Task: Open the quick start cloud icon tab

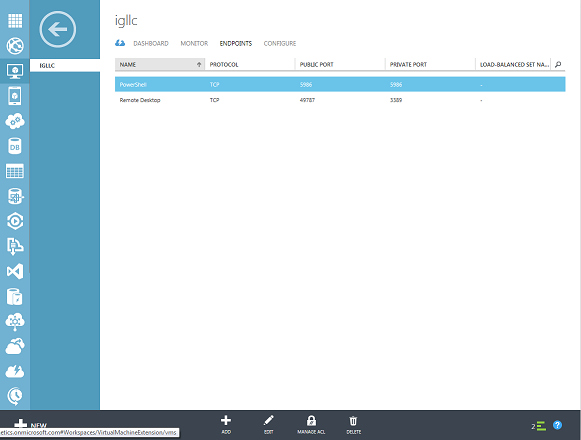Action: pos(120,43)
